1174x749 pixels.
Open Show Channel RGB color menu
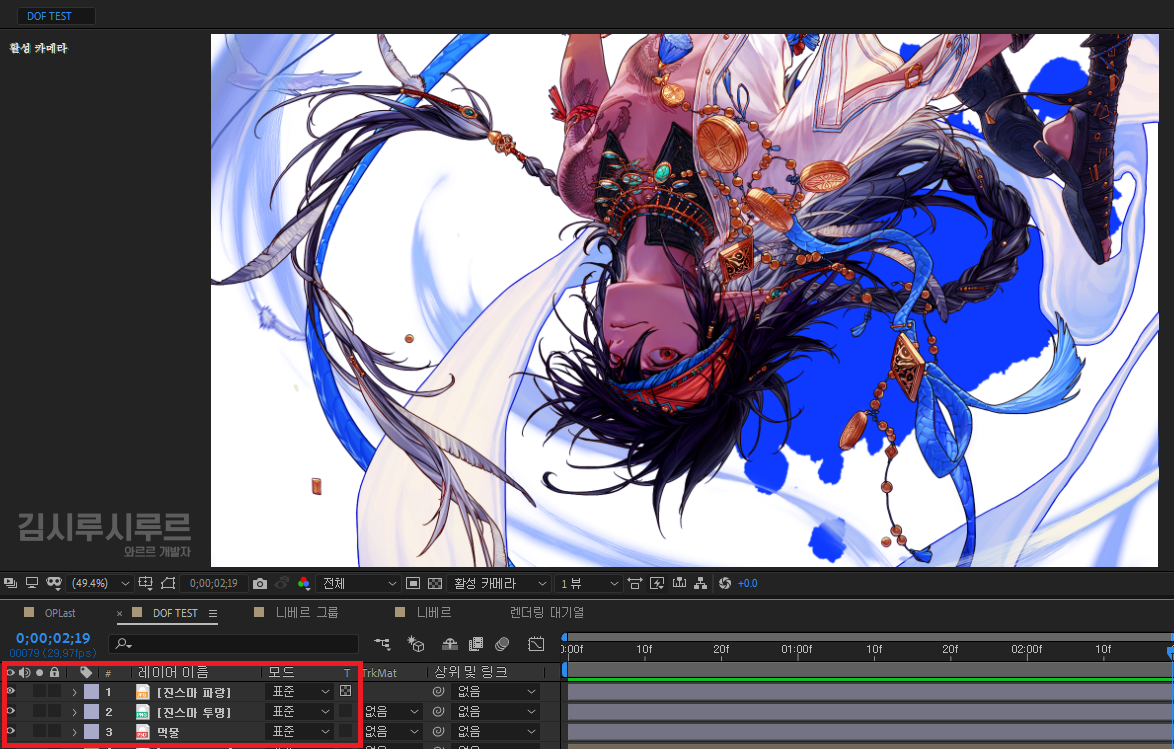coord(303,583)
